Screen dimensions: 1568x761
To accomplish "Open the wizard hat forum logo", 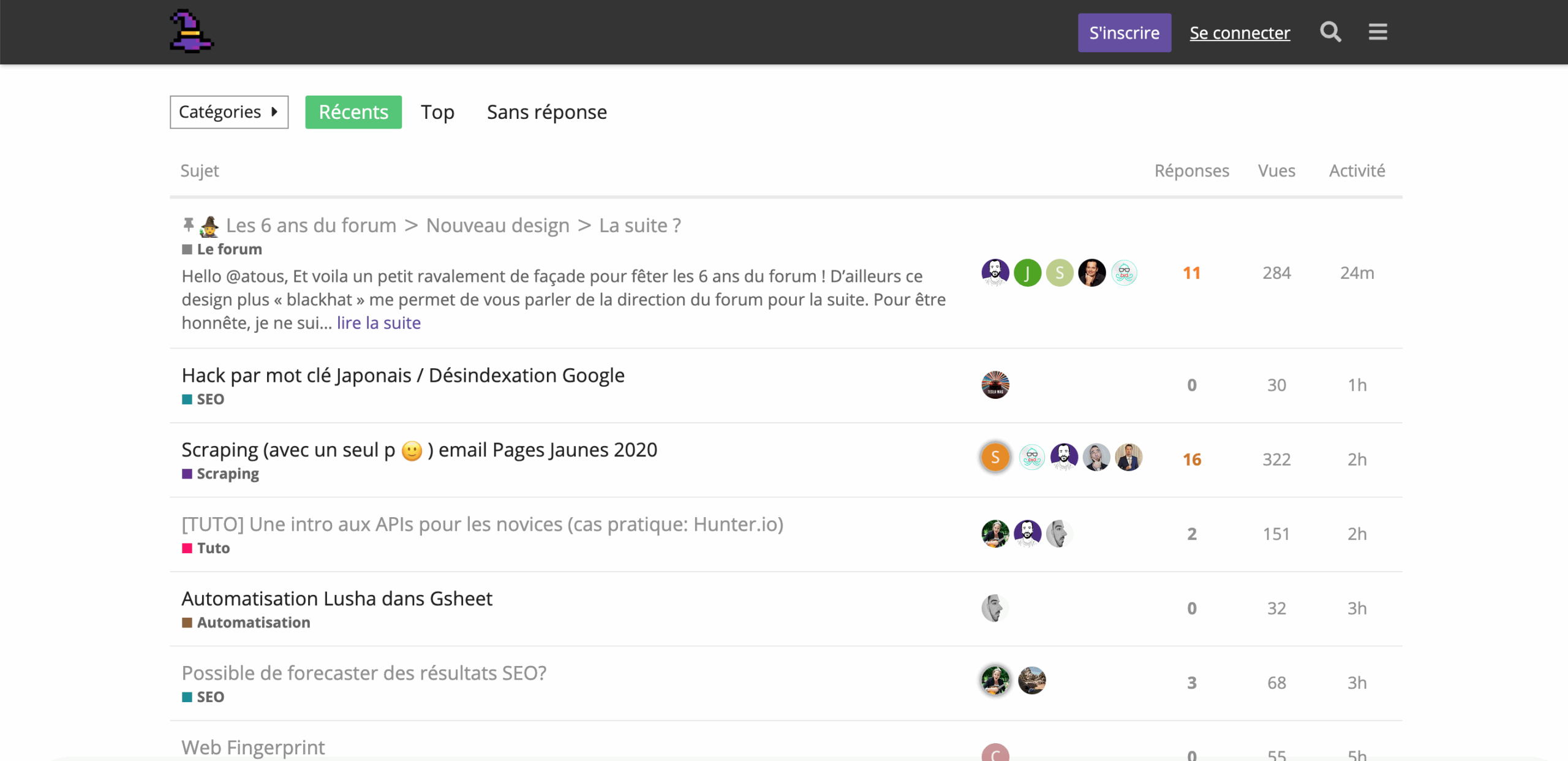I will point(191,31).
